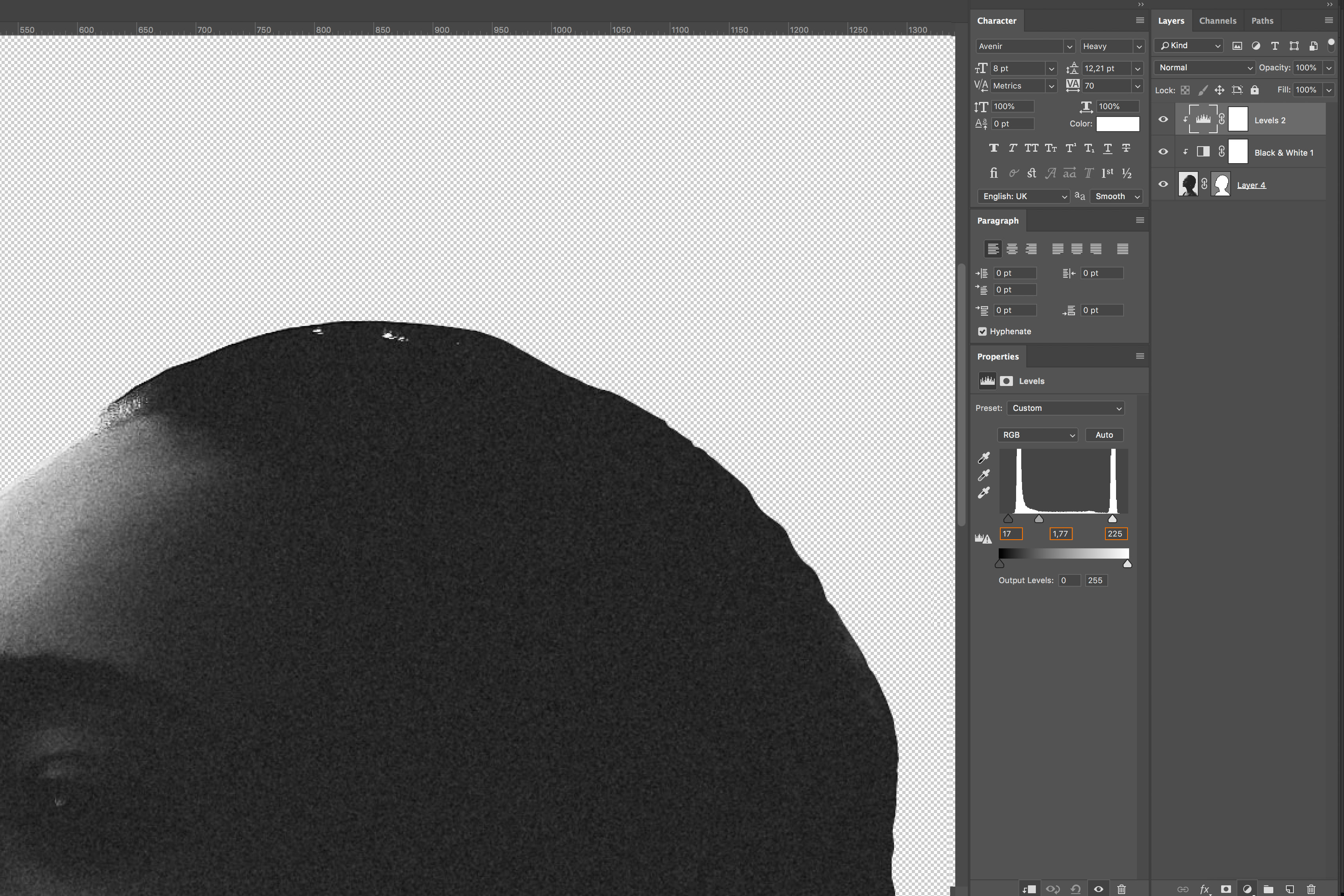Click the Auto button in Levels
The height and width of the screenshot is (896, 1344).
coord(1104,435)
